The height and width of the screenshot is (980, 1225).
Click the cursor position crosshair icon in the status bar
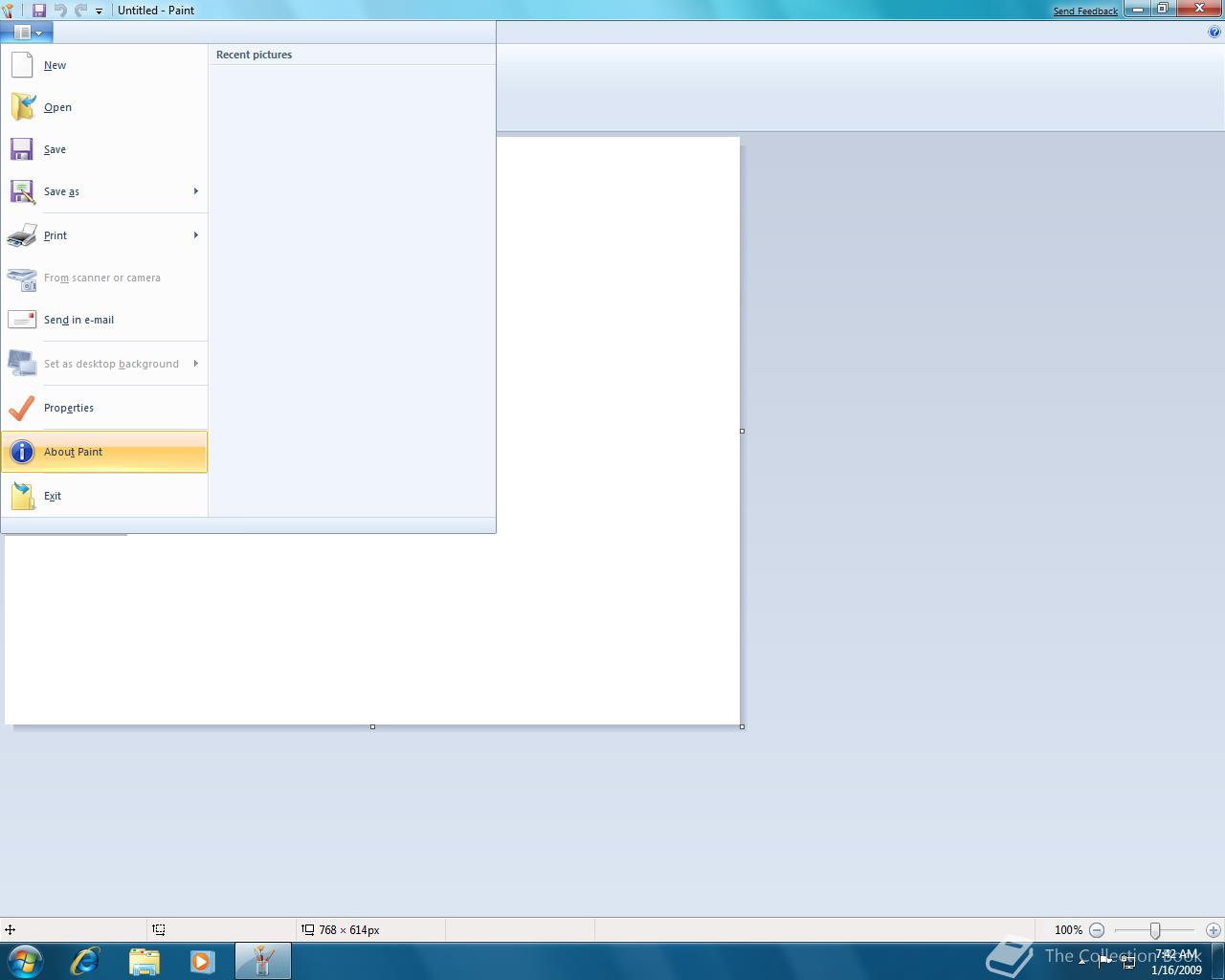pos(10,930)
